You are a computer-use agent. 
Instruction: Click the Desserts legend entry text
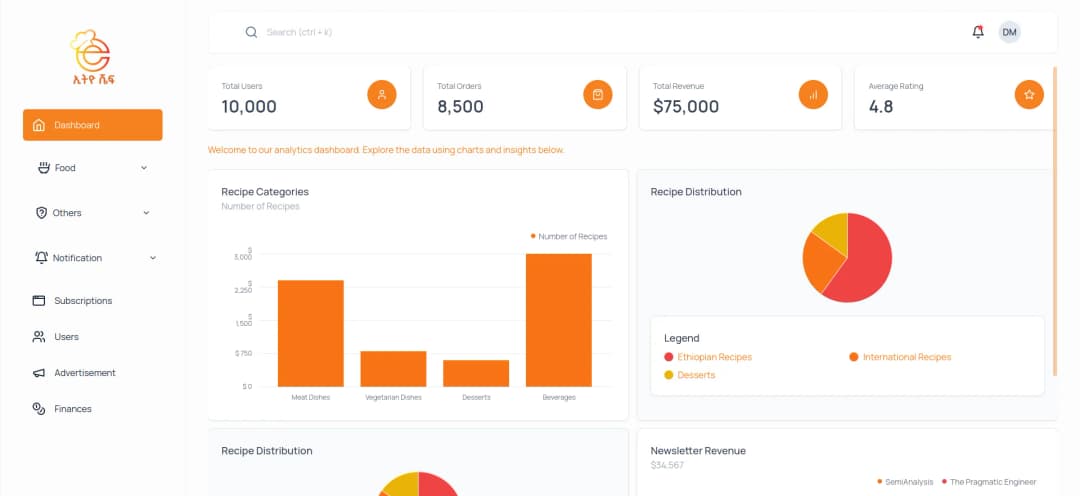point(696,375)
